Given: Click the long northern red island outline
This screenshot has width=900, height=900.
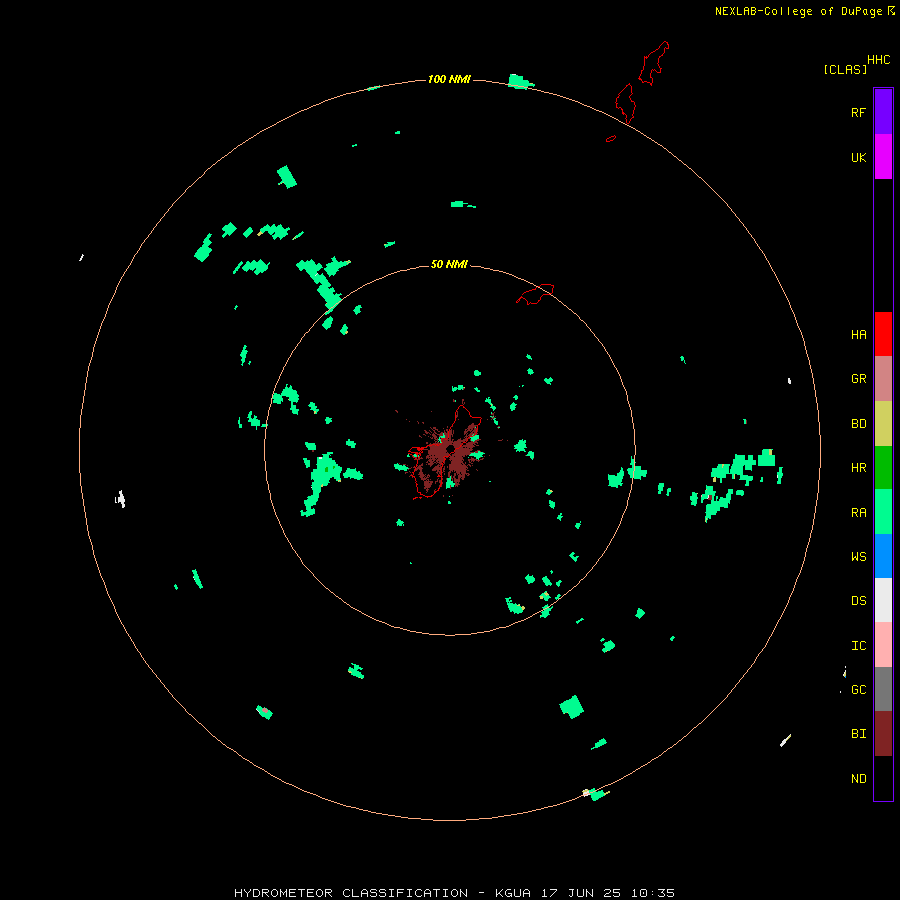Looking at the screenshot, I should point(654,63).
